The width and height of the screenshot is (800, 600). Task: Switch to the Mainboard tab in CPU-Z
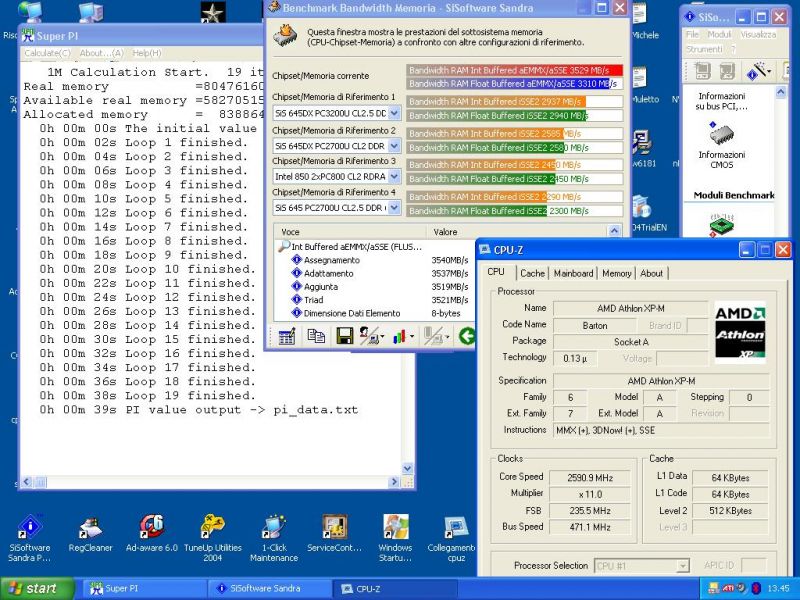click(573, 273)
